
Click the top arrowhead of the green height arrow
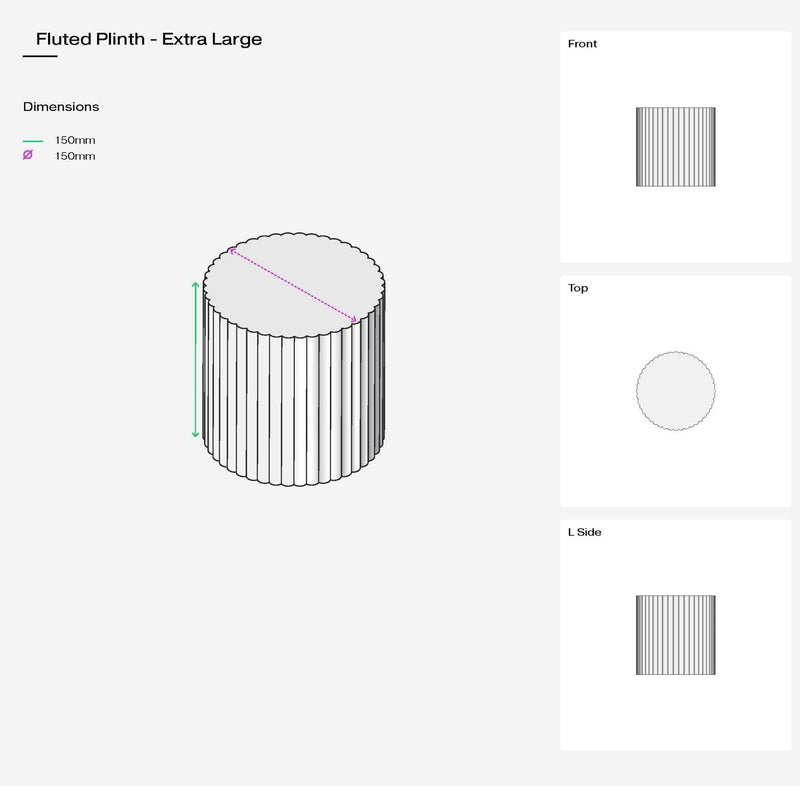coord(196,286)
